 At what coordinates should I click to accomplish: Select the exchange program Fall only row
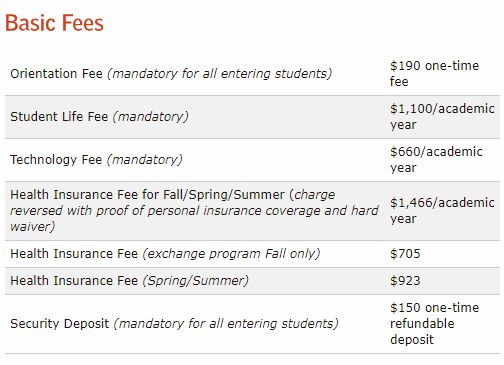pyautogui.click(x=252, y=254)
